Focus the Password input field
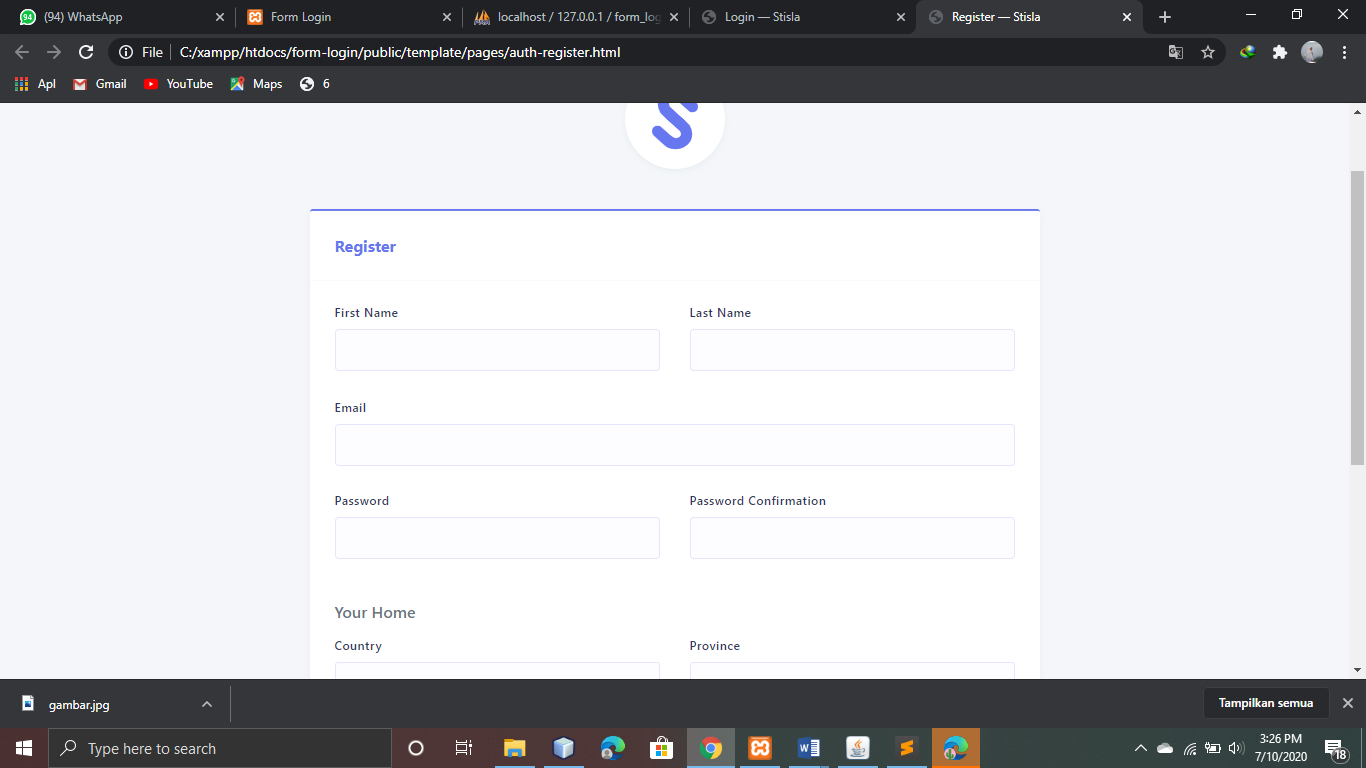1366x768 pixels. [x=497, y=538]
